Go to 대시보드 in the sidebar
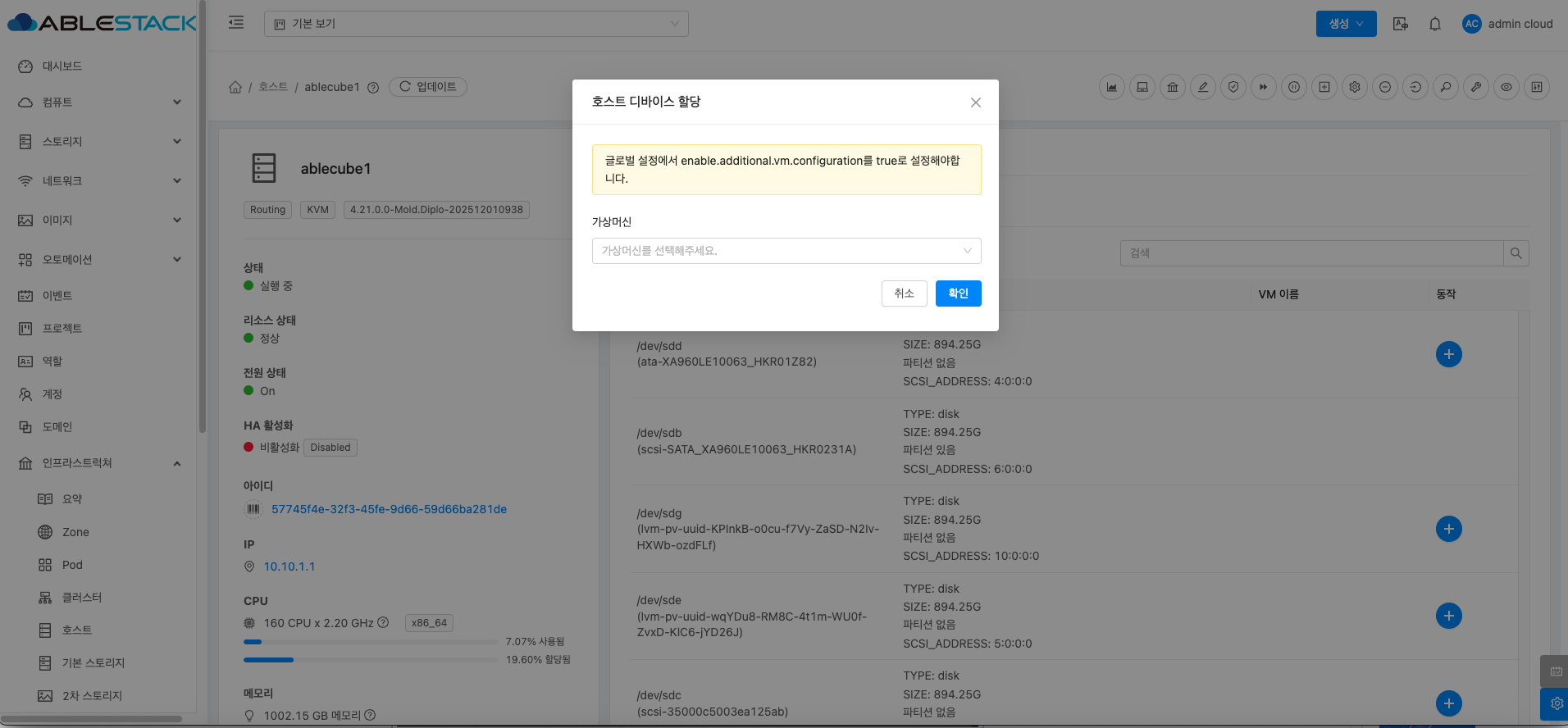 click(62, 66)
